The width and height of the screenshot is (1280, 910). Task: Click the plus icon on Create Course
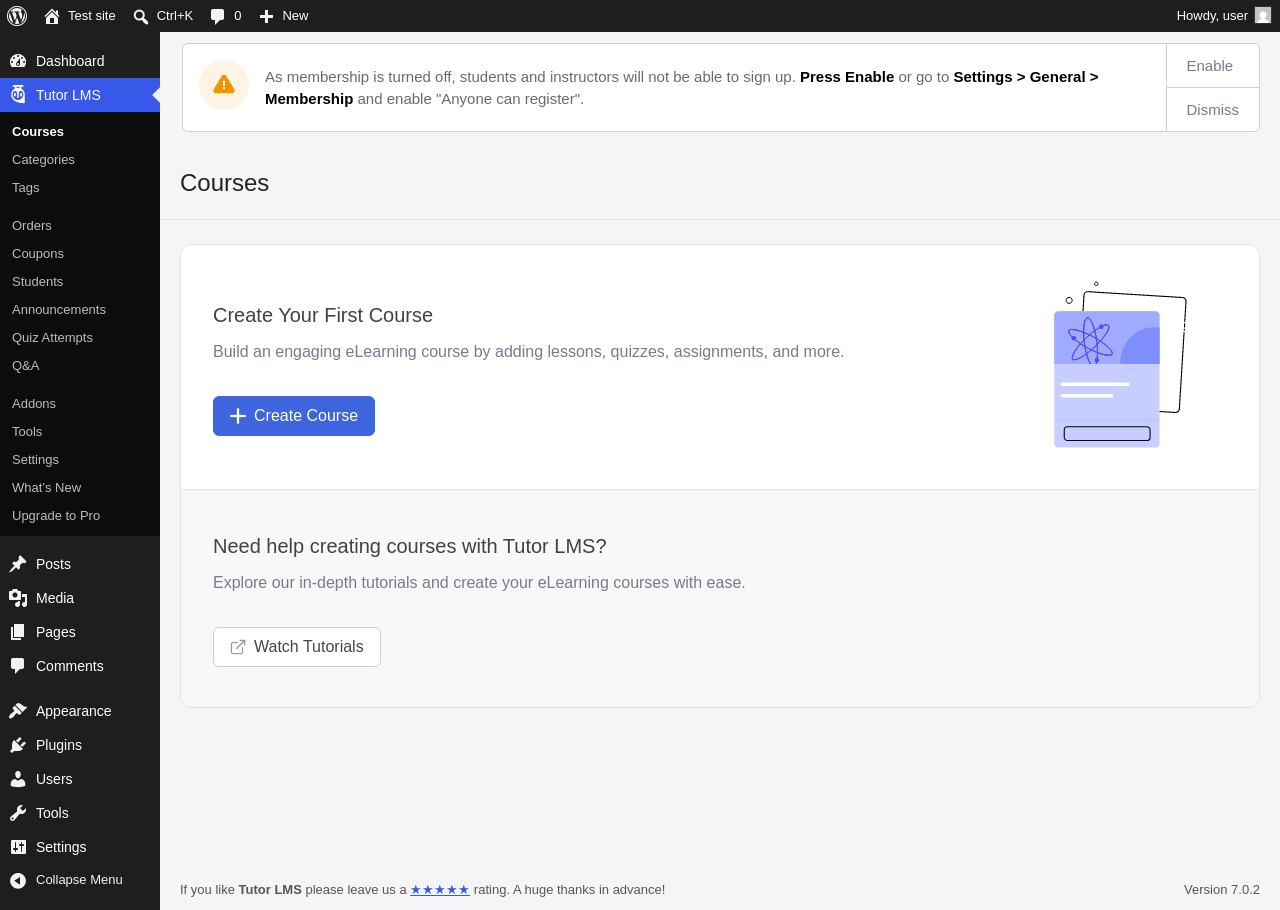coord(238,416)
